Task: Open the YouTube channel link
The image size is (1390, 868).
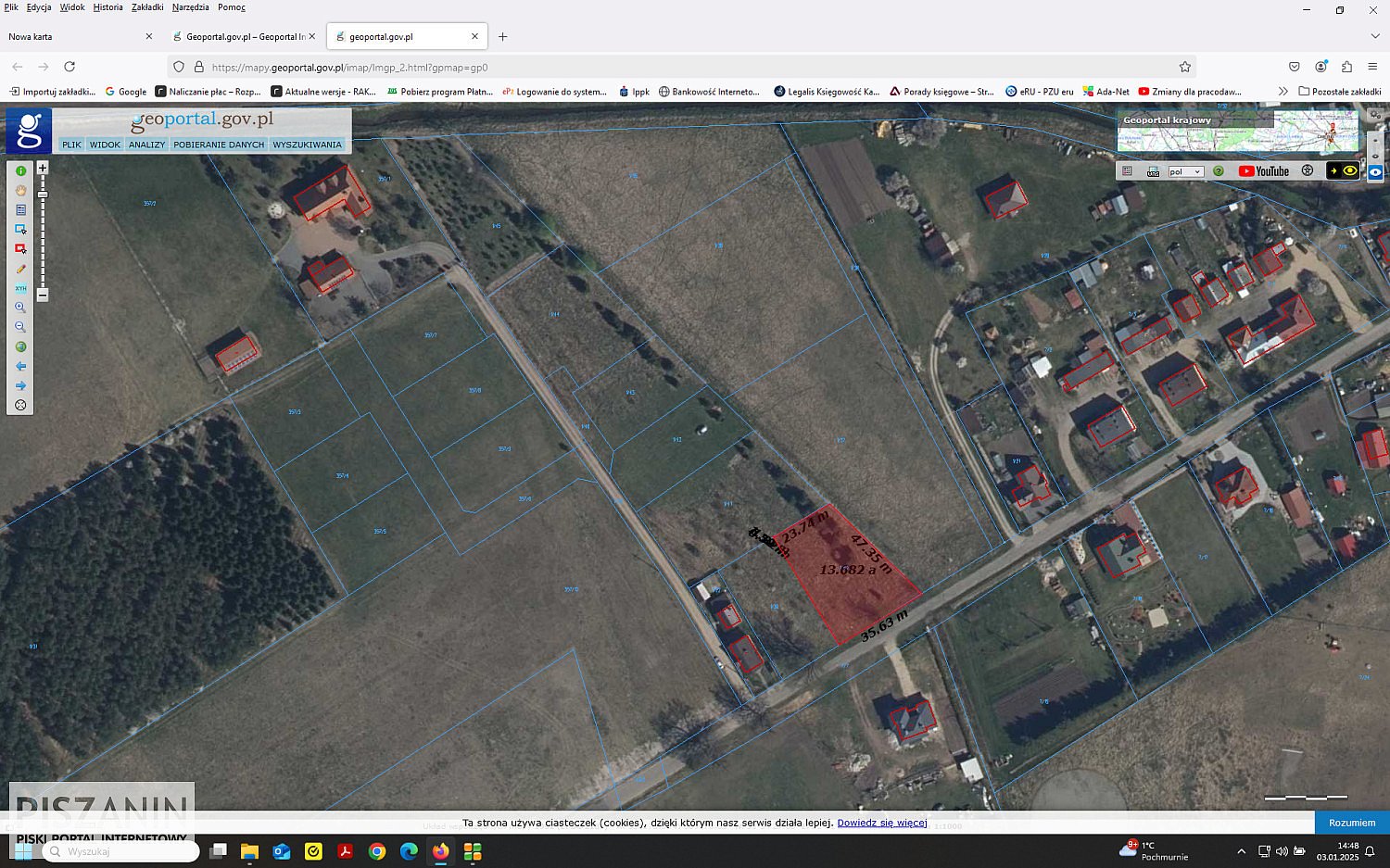Action: coord(1264,171)
